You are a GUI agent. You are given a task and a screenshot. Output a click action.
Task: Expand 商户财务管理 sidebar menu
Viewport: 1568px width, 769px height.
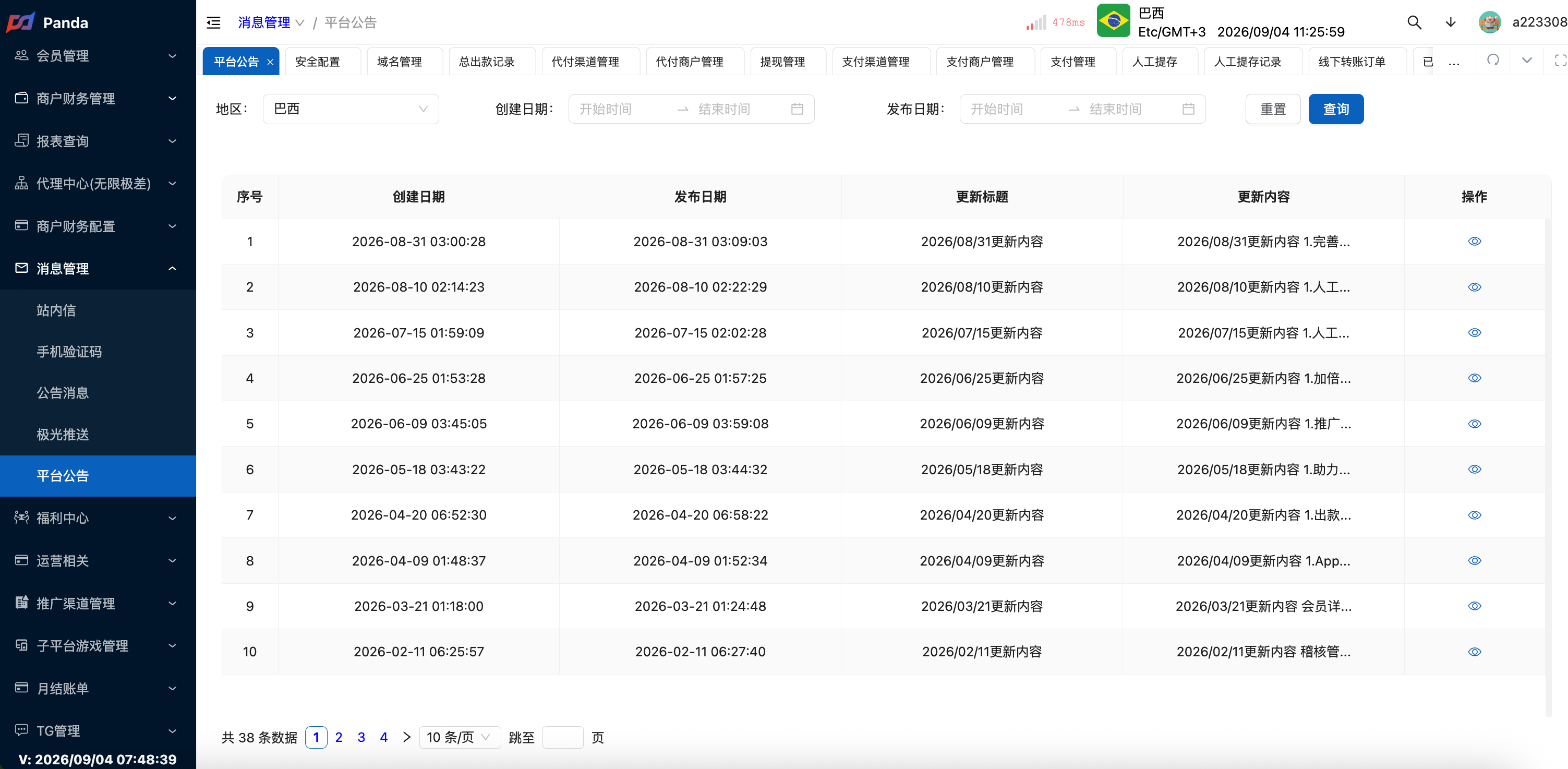pyautogui.click(x=98, y=99)
